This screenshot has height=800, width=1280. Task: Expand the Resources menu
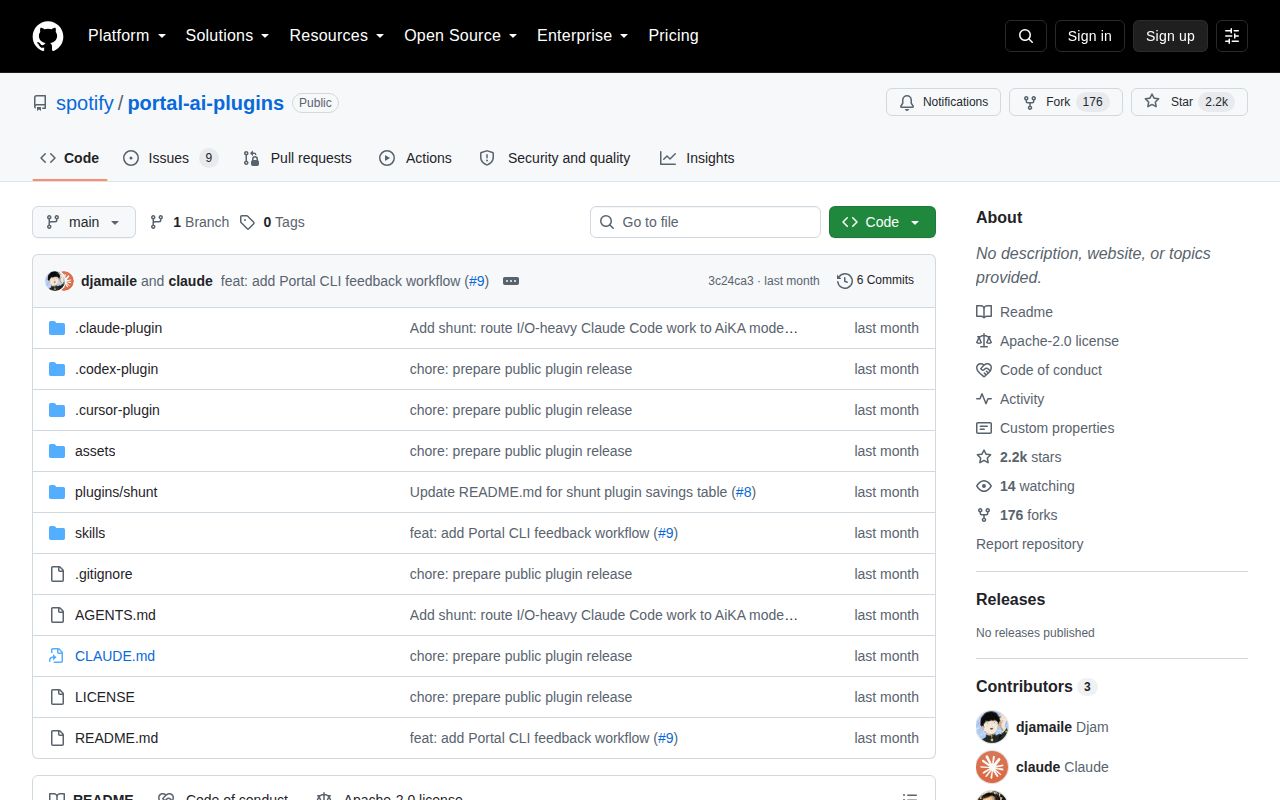click(337, 36)
